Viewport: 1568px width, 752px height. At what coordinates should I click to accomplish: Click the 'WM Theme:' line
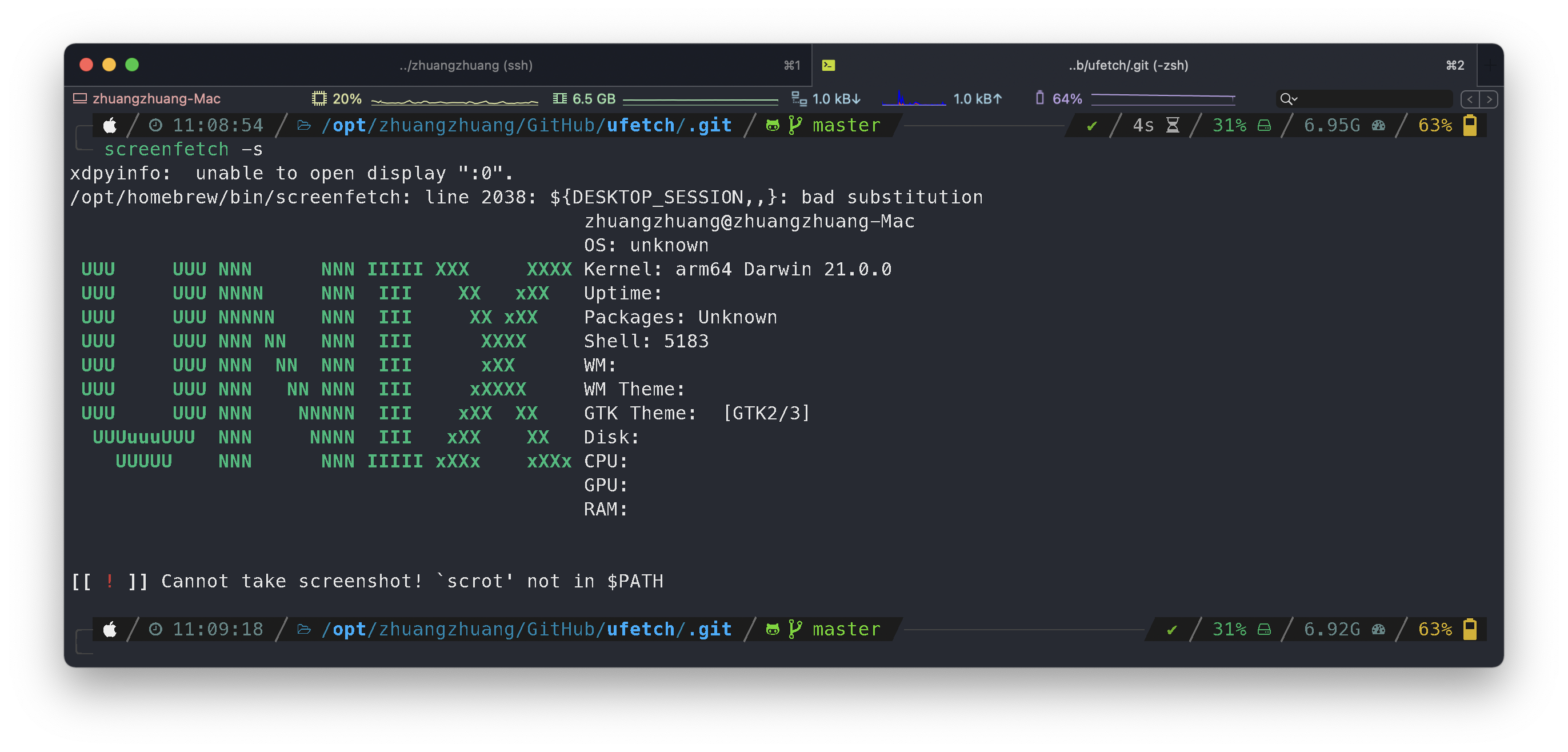point(634,389)
